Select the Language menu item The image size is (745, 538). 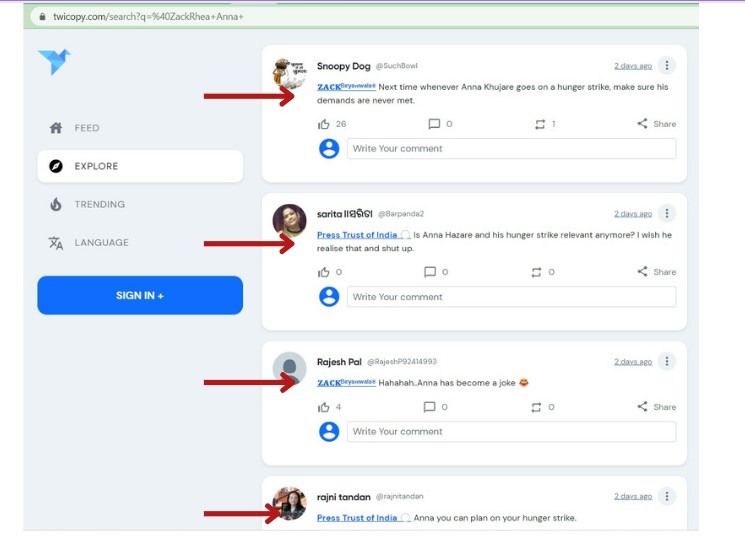[101, 242]
